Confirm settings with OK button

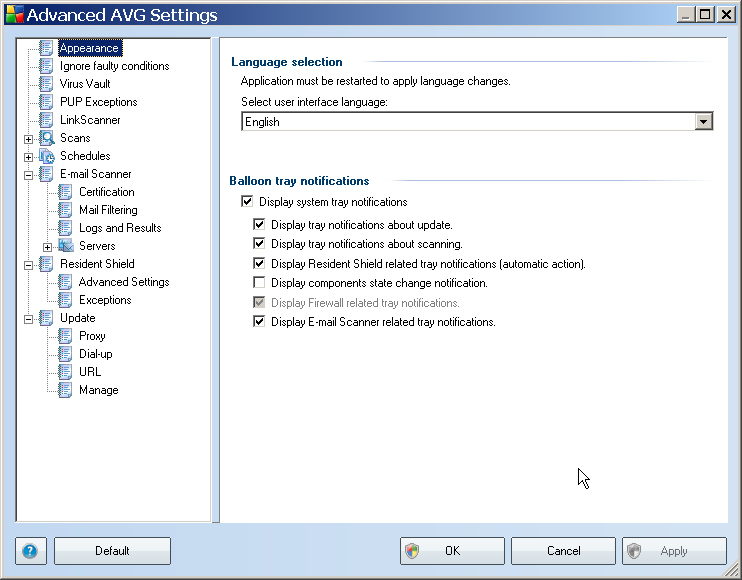[x=452, y=551]
